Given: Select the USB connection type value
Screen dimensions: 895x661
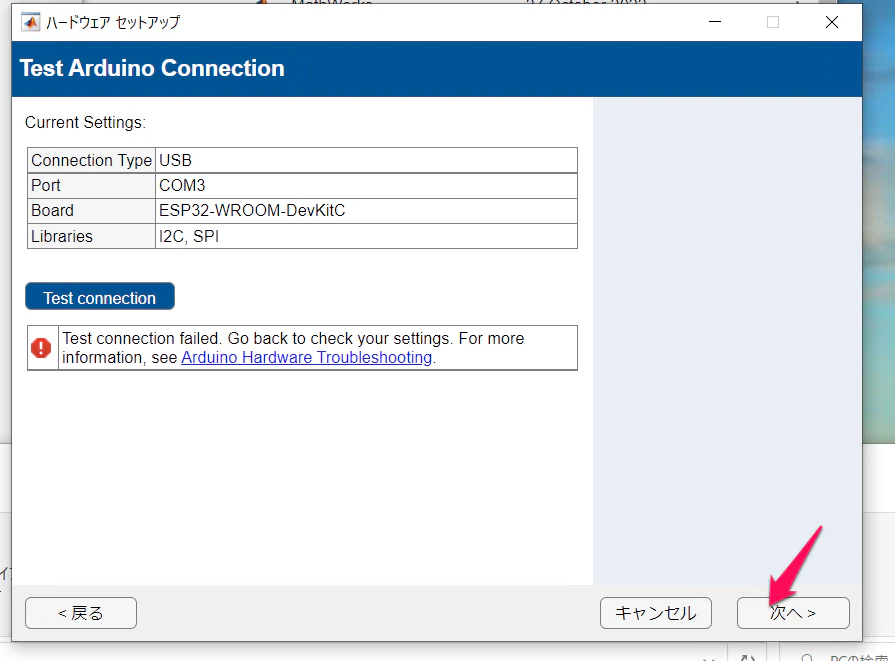Looking at the screenshot, I should 366,160.
